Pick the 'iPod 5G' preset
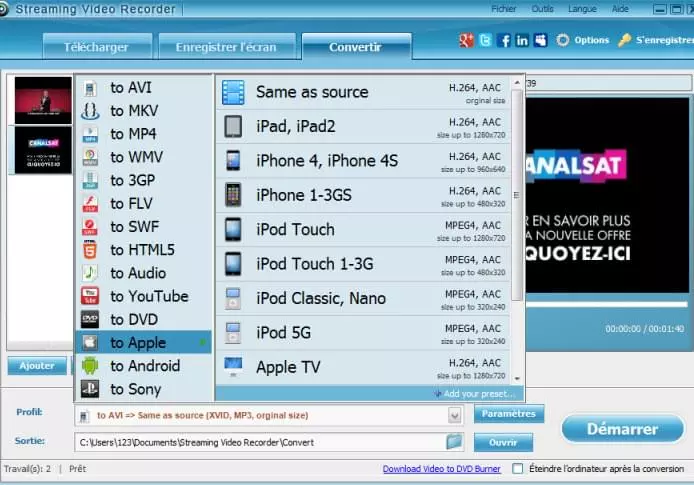Viewport: 694px width, 485px height. click(x=363, y=333)
